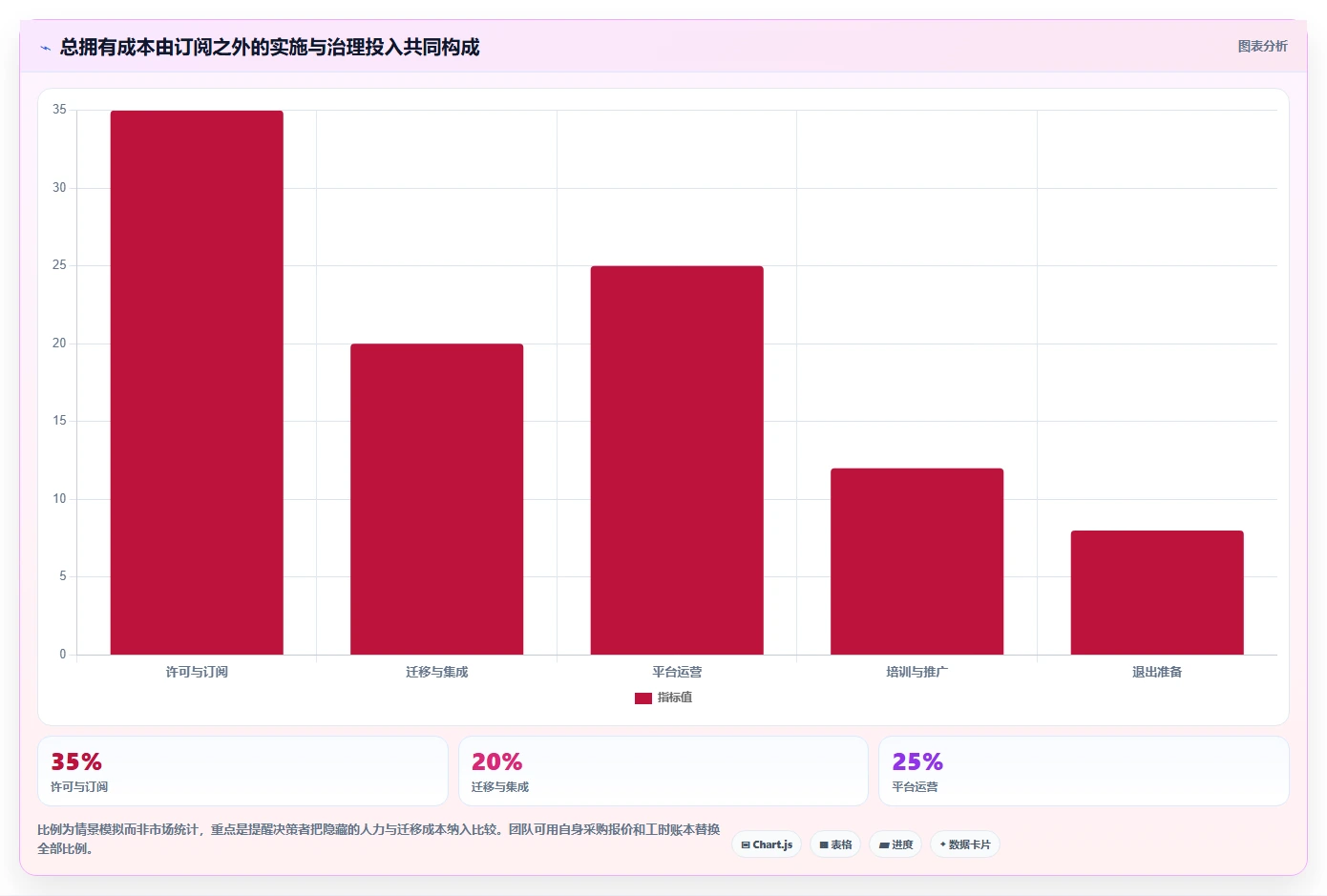Click the 许可与订阅 bar in the chart
Viewport: 1327px width, 896px height.
point(197,383)
